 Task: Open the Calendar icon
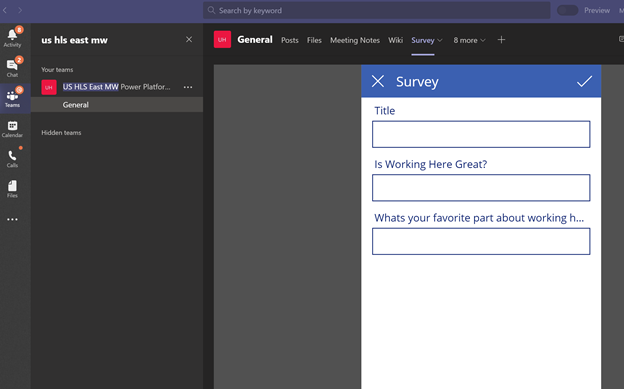coord(12,129)
